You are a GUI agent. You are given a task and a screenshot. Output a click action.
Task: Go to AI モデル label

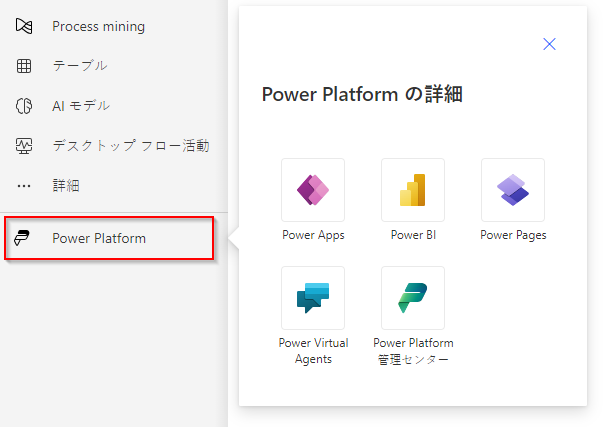[81, 106]
